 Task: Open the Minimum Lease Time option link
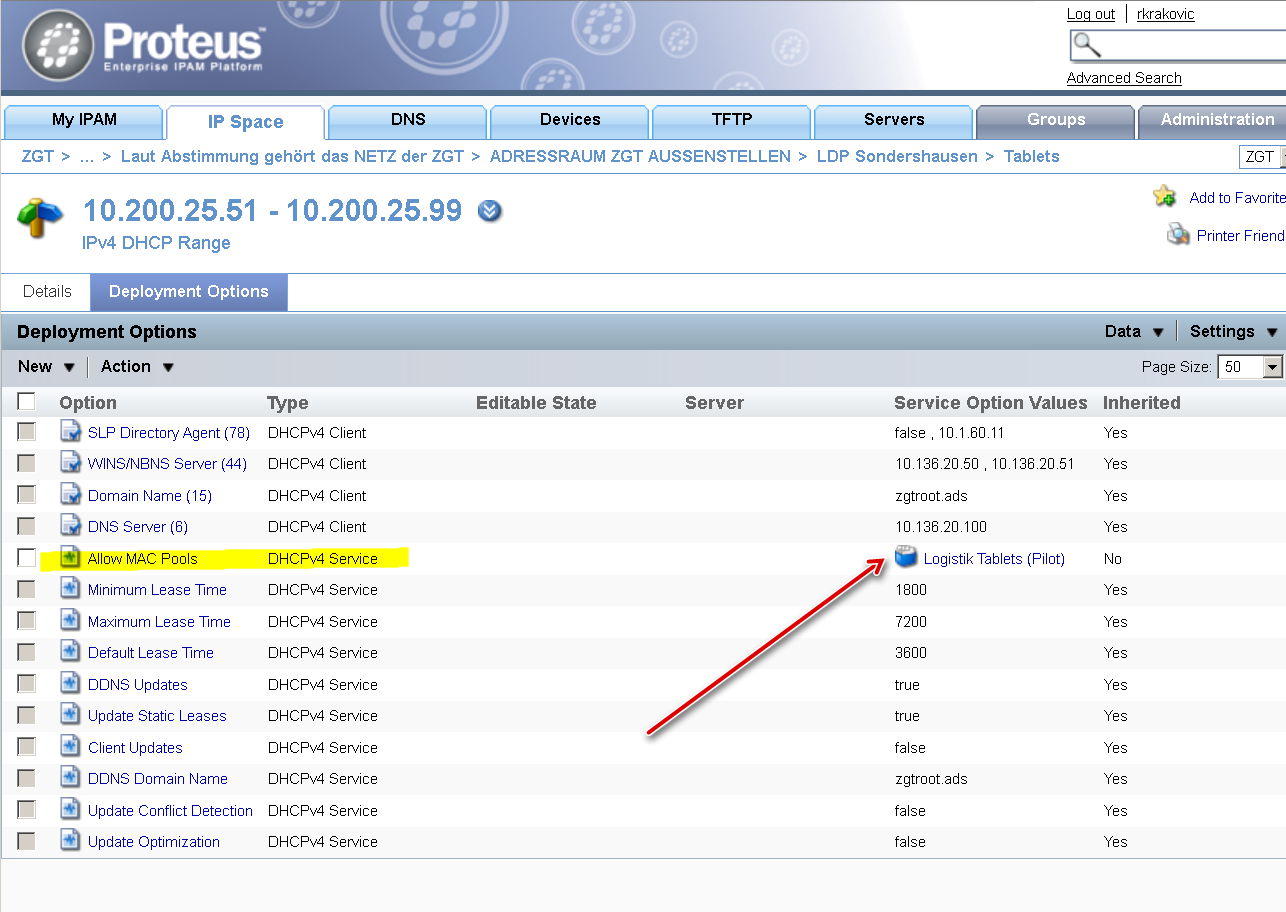click(157, 590)
